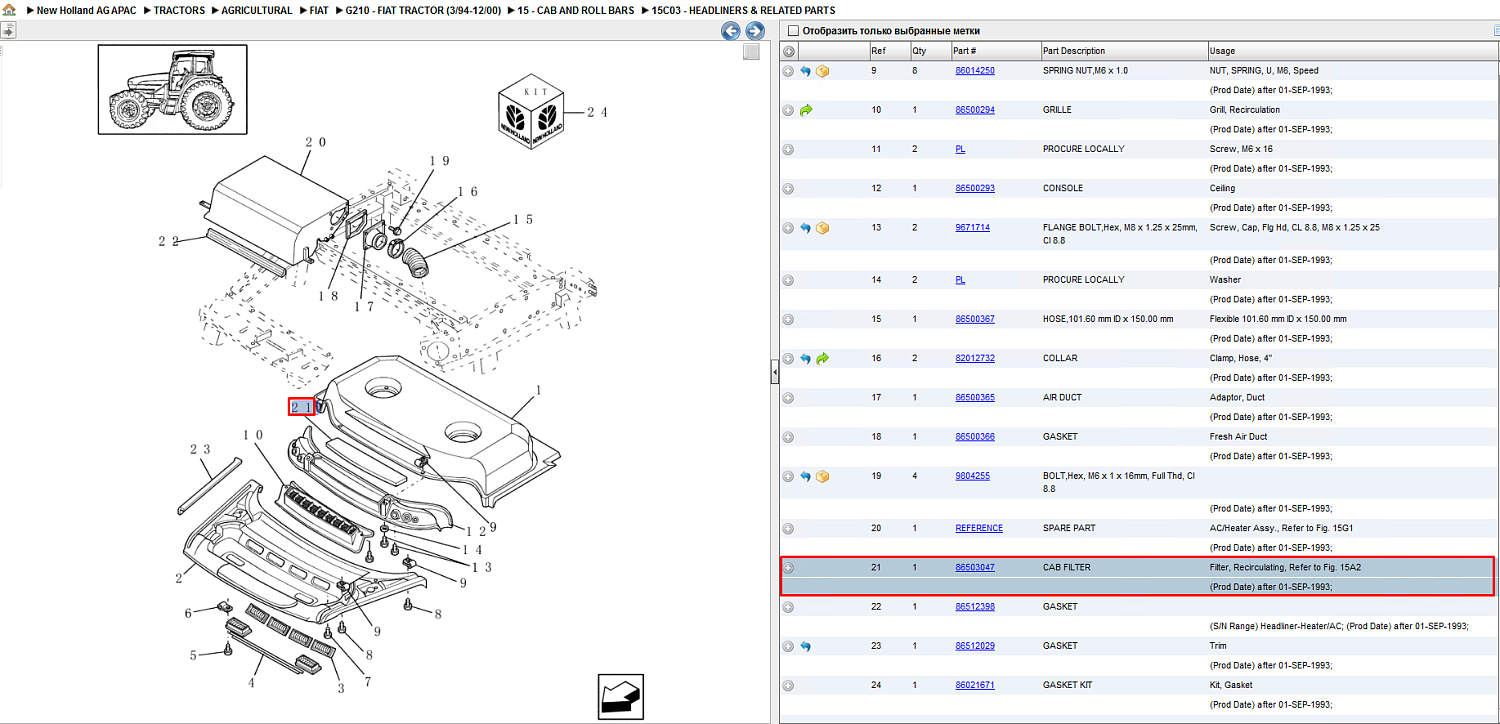The height and width of the screenshot is (724, 1500).
Task: Click the package box icon for part 9804255
Action: [x=822, y=476]
